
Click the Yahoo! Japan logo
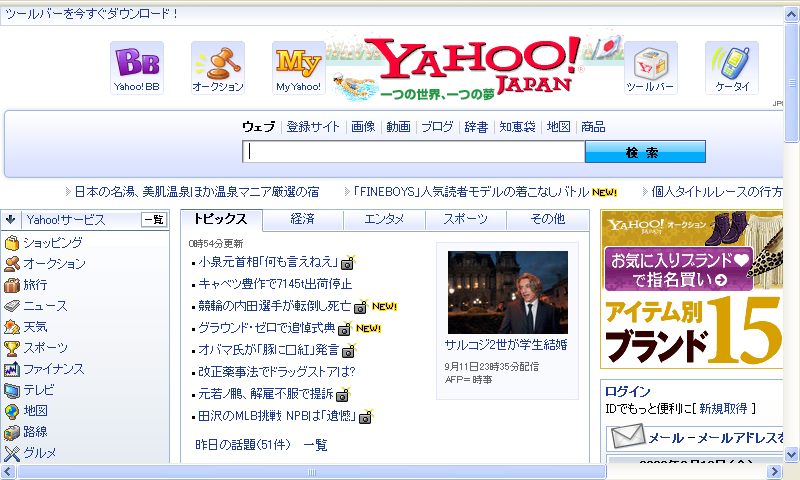click(476, 66)
